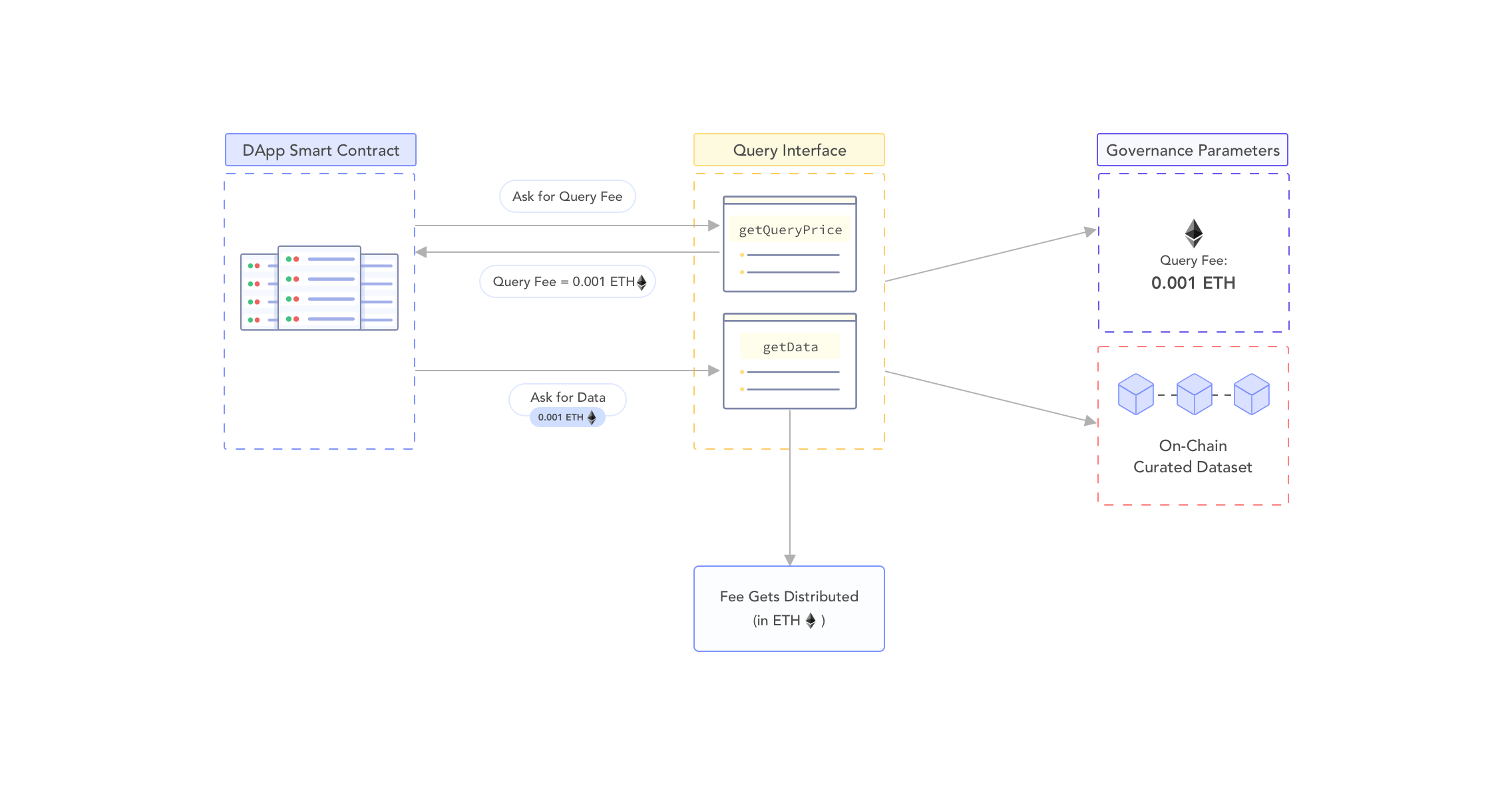The width and height of the screenshot is (1512, 785).
Task: Click the getData code label text
Action: point(790,347)
